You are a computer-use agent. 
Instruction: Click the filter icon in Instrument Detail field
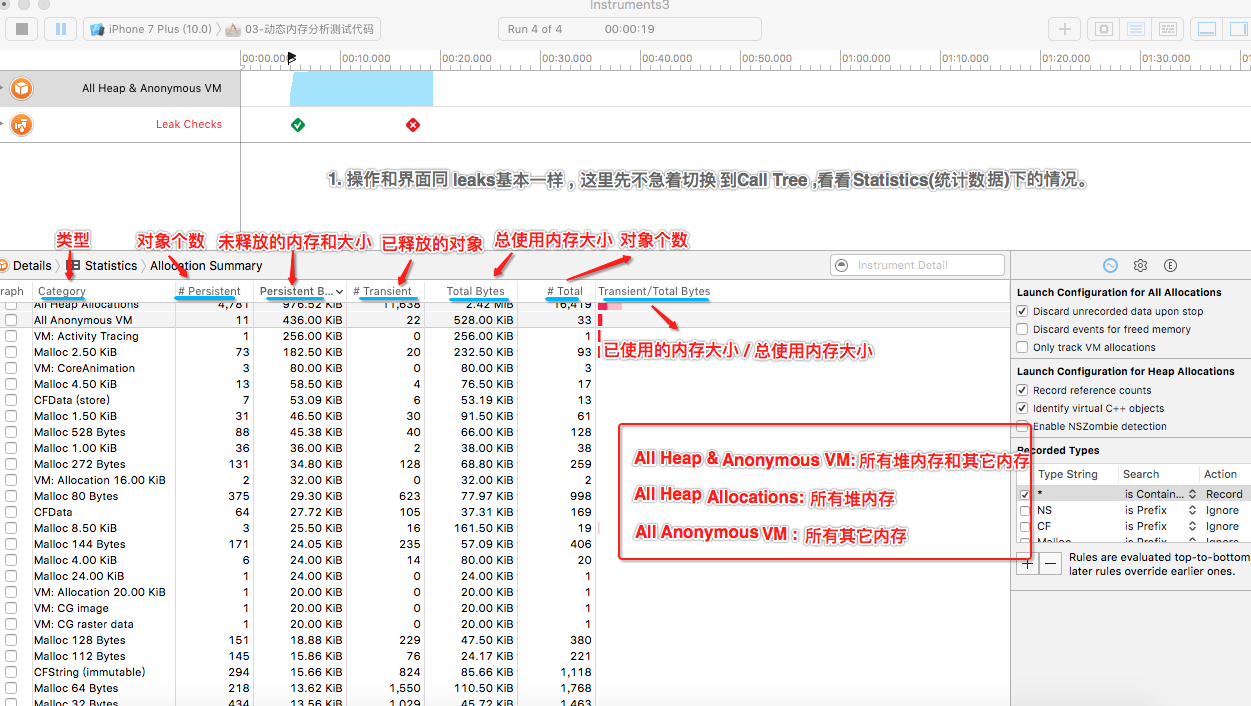click(x=842, y=265)
